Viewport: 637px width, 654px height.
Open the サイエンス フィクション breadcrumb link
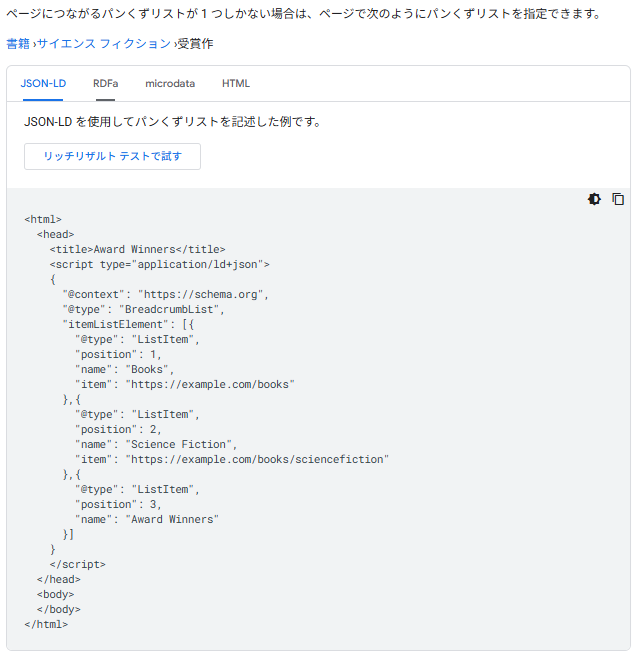pos(104,43)
